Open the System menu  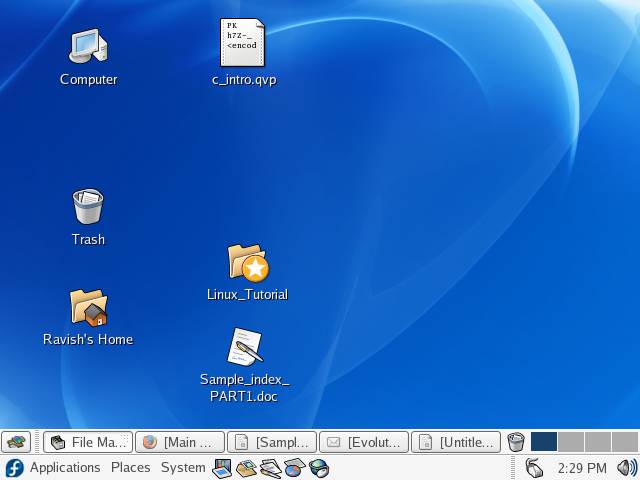click(x=183, y=468)
